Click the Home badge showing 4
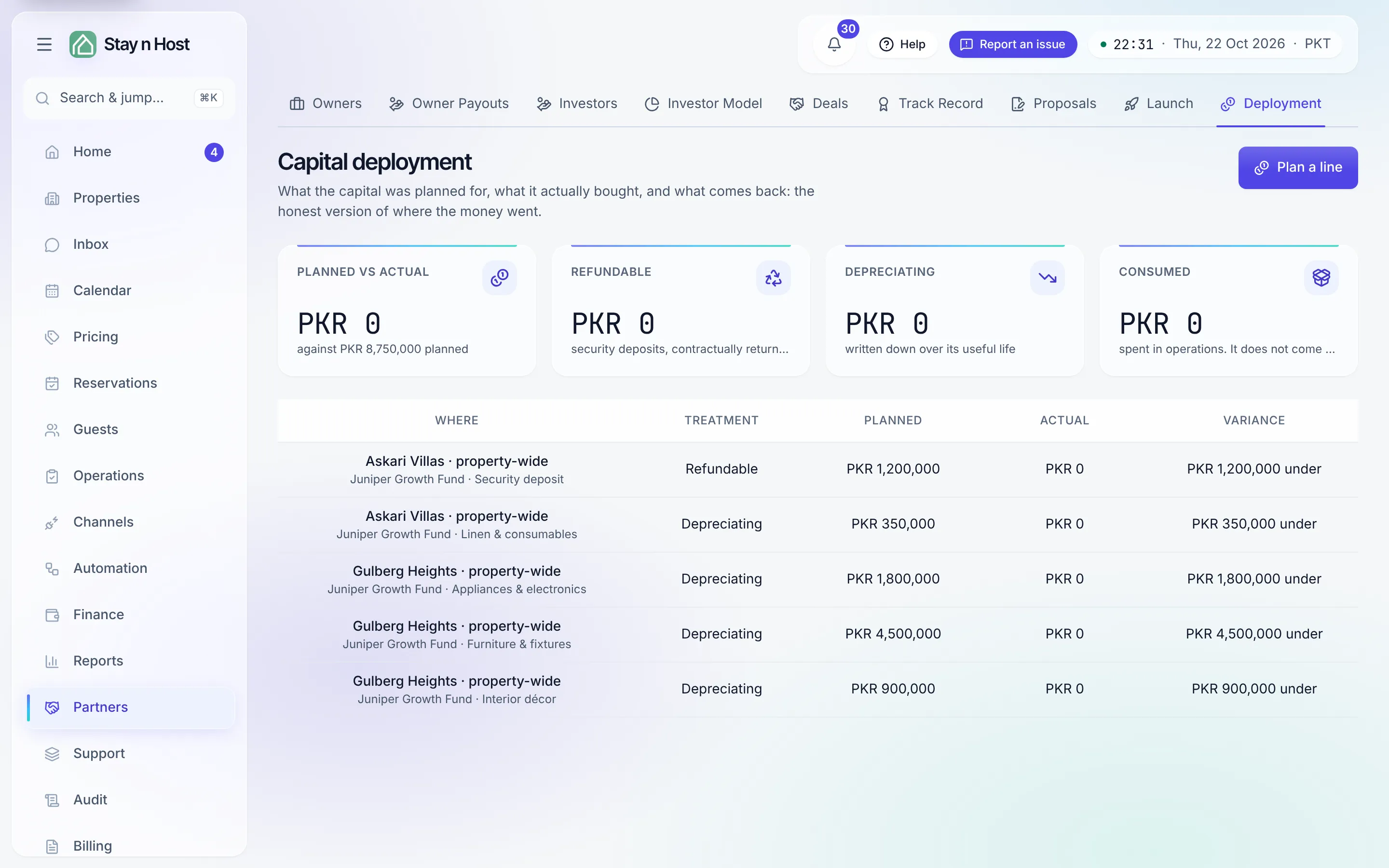The image size is (1389, 868). click(x=214, y=152)
